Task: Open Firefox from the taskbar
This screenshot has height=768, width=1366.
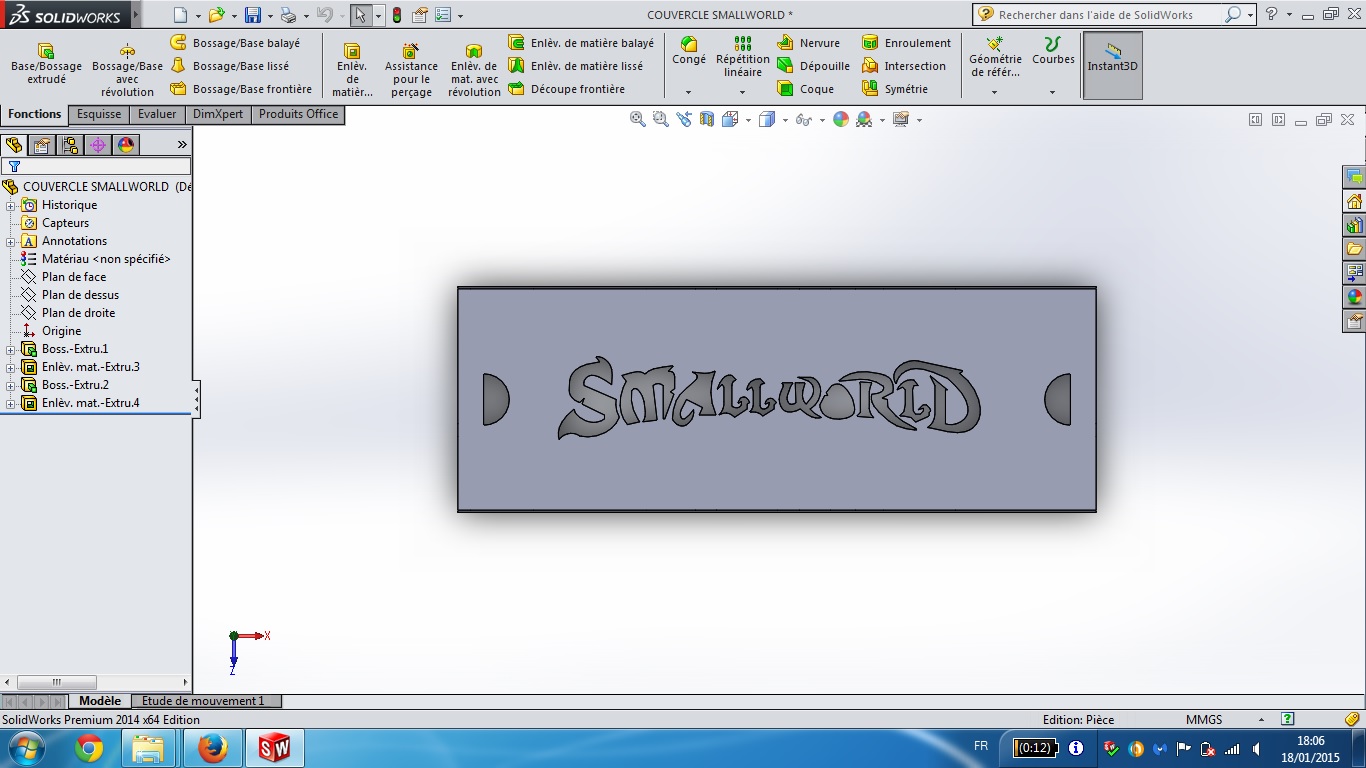Action: [212, 748]
